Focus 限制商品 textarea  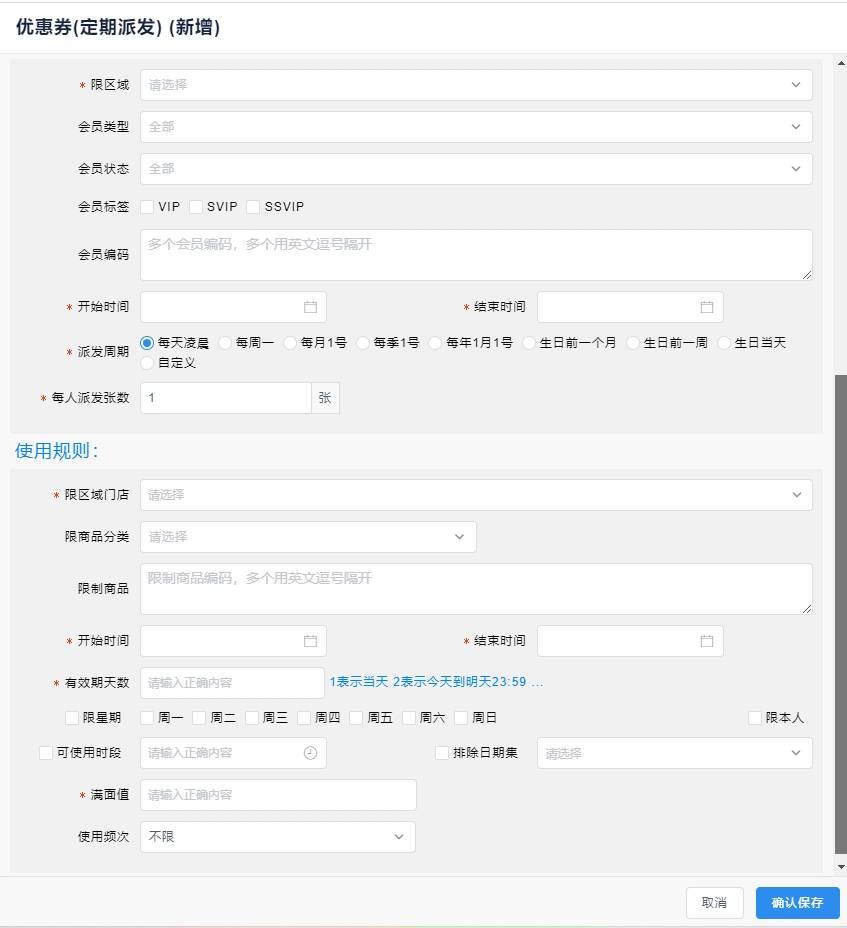(x=476, y=589)
